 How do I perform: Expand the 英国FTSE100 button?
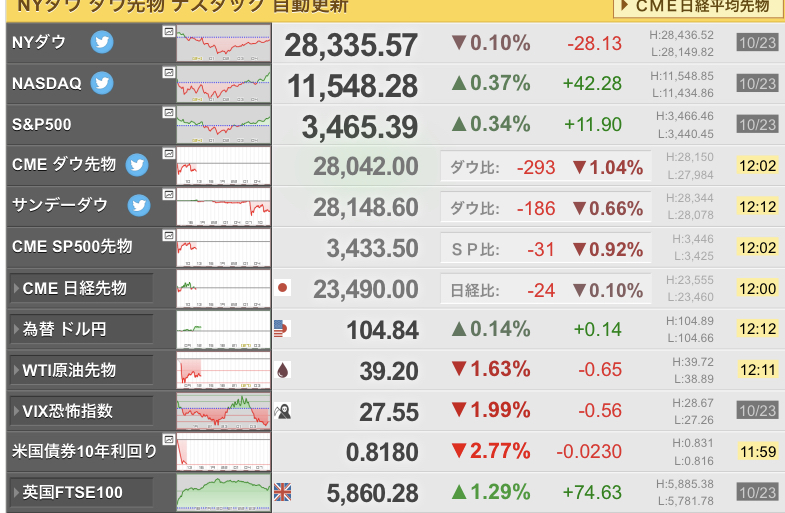[81, 492]
